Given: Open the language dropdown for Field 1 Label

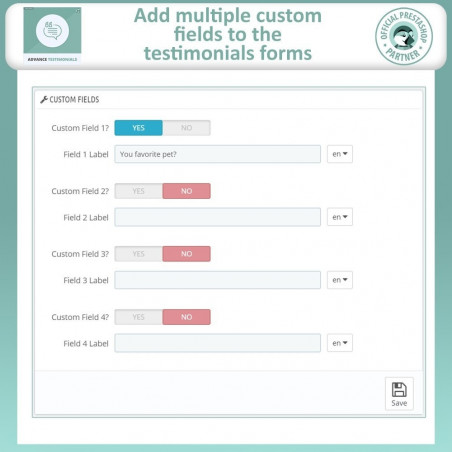Looking at the screenshot, I should coord(340,154).
